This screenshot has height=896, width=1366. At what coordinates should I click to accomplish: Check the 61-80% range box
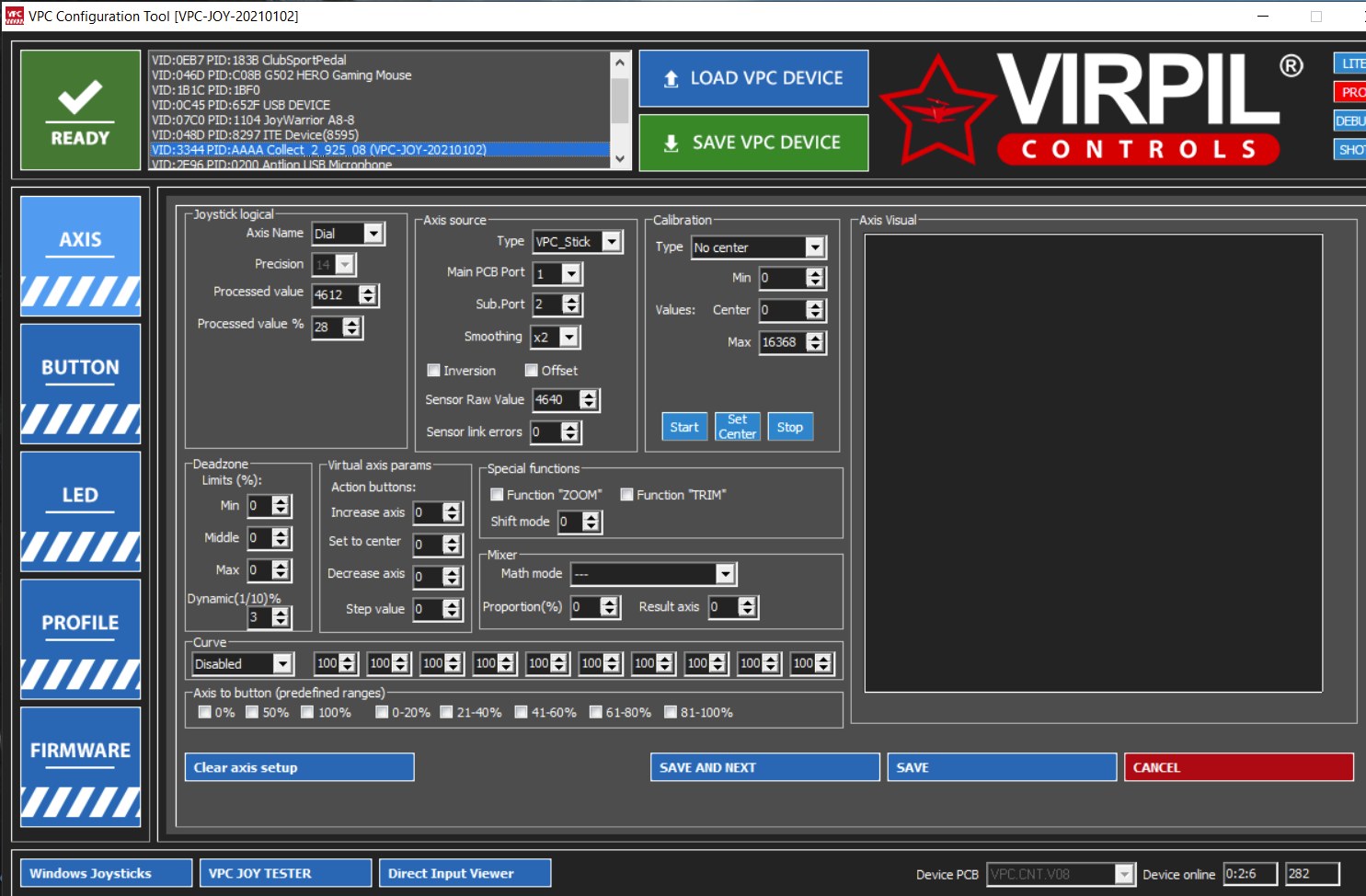tap(596, 712)
